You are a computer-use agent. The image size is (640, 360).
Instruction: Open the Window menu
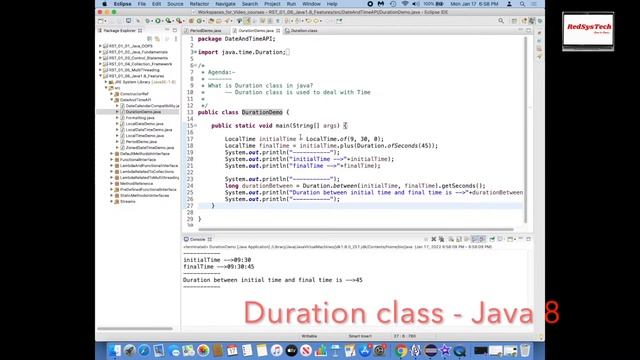click(x=311, y=4)
